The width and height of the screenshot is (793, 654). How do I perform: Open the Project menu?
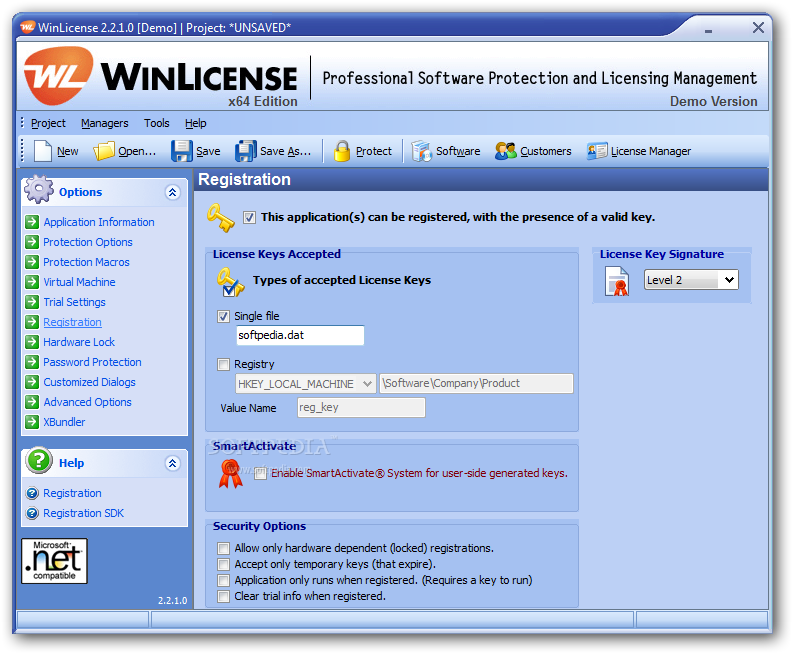(x=48, y=123)
